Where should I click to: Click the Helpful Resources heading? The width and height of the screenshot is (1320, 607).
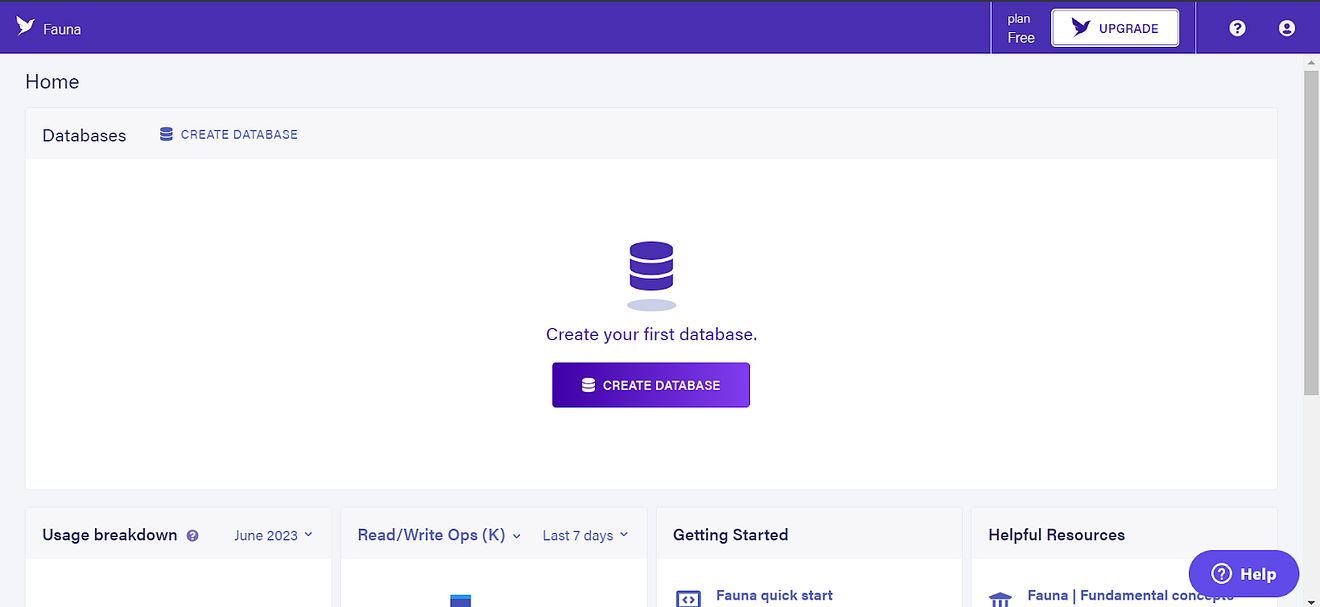(1056, 535)
